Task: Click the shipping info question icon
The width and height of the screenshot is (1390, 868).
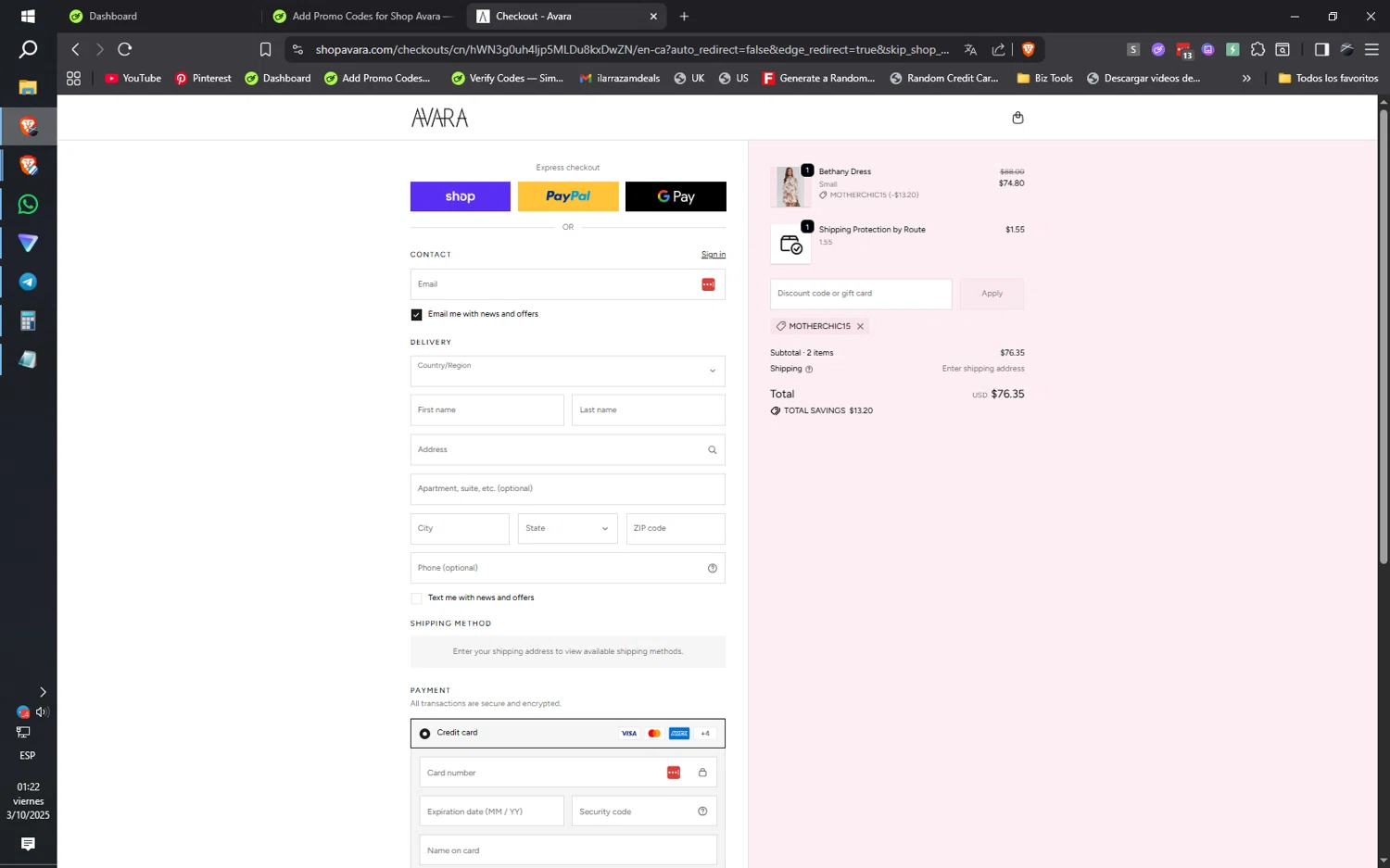Action: coord(809,369)
